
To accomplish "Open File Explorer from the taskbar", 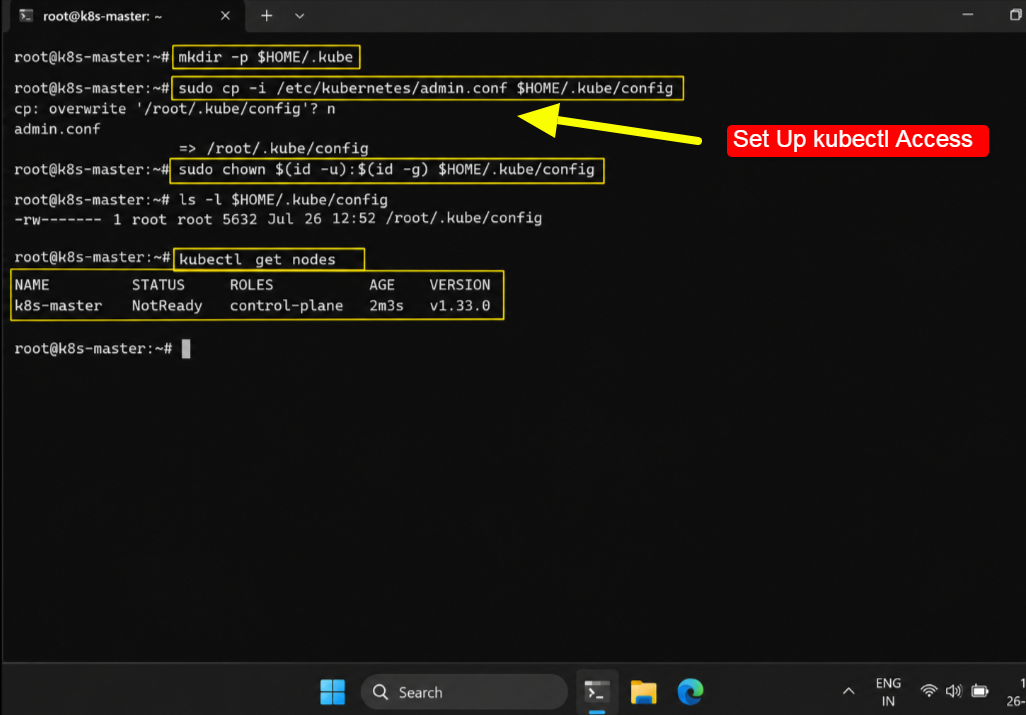I will (x=643, y=691).
